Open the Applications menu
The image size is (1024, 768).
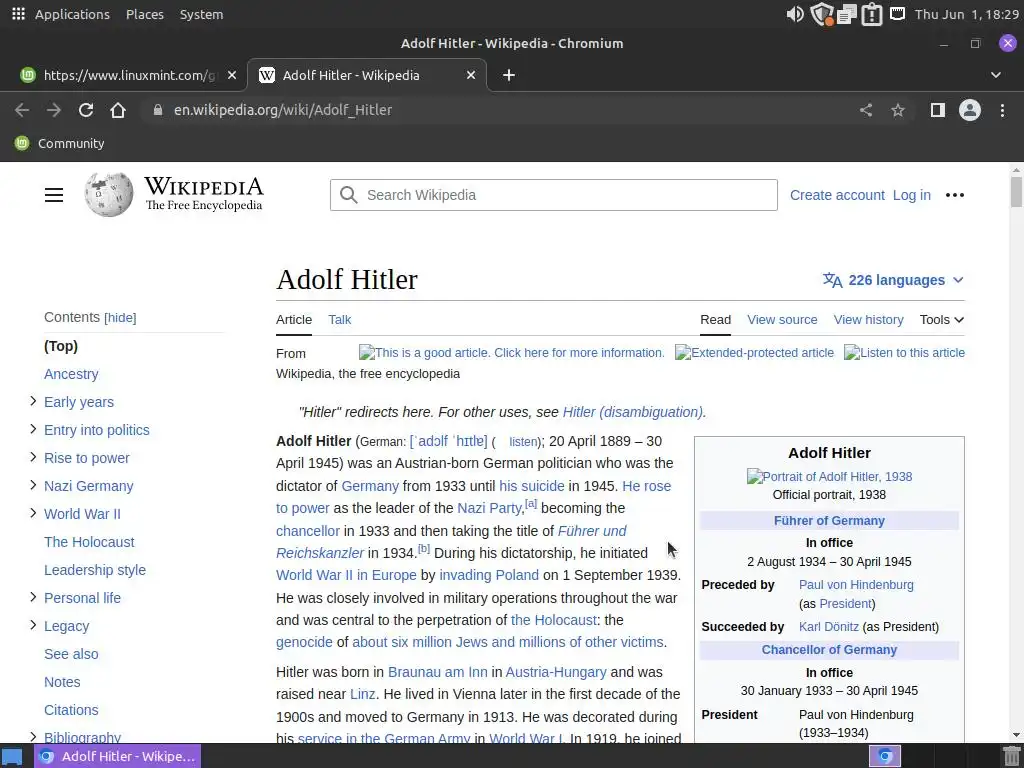pyautogui.click(x=72, y=14)
